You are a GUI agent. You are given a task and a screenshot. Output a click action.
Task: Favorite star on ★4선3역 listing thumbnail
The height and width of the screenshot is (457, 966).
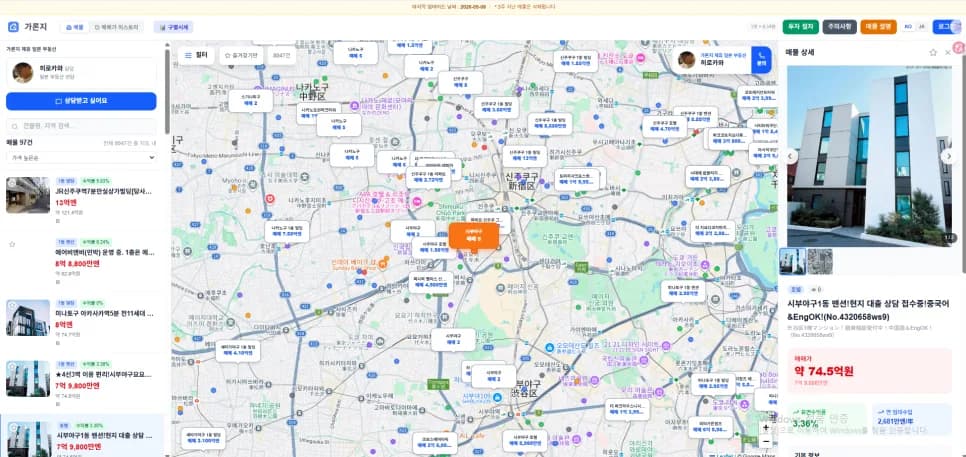12,366
